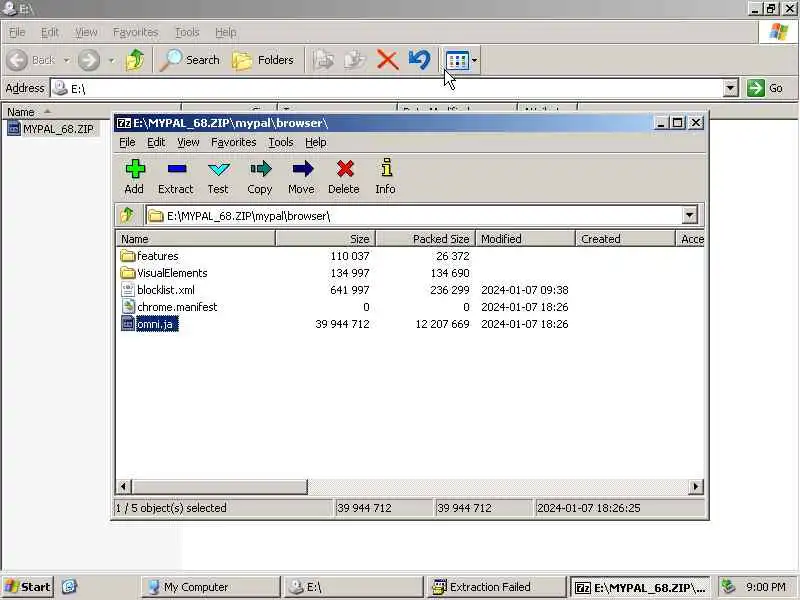Open the Forward history dropdown arrow

point(112,60)
